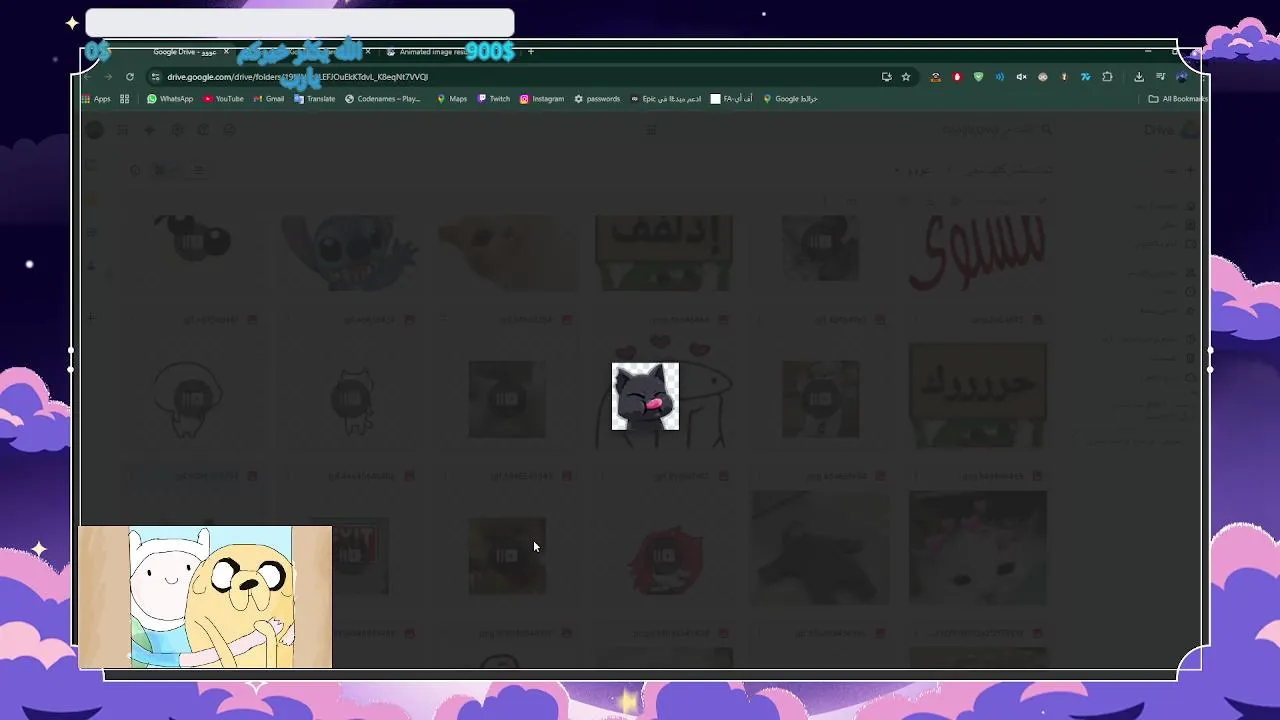The image size is (1280, 720).
Task: Bookmark this page with the star icon
Action: pyautogui.click(x=906, y=77)
